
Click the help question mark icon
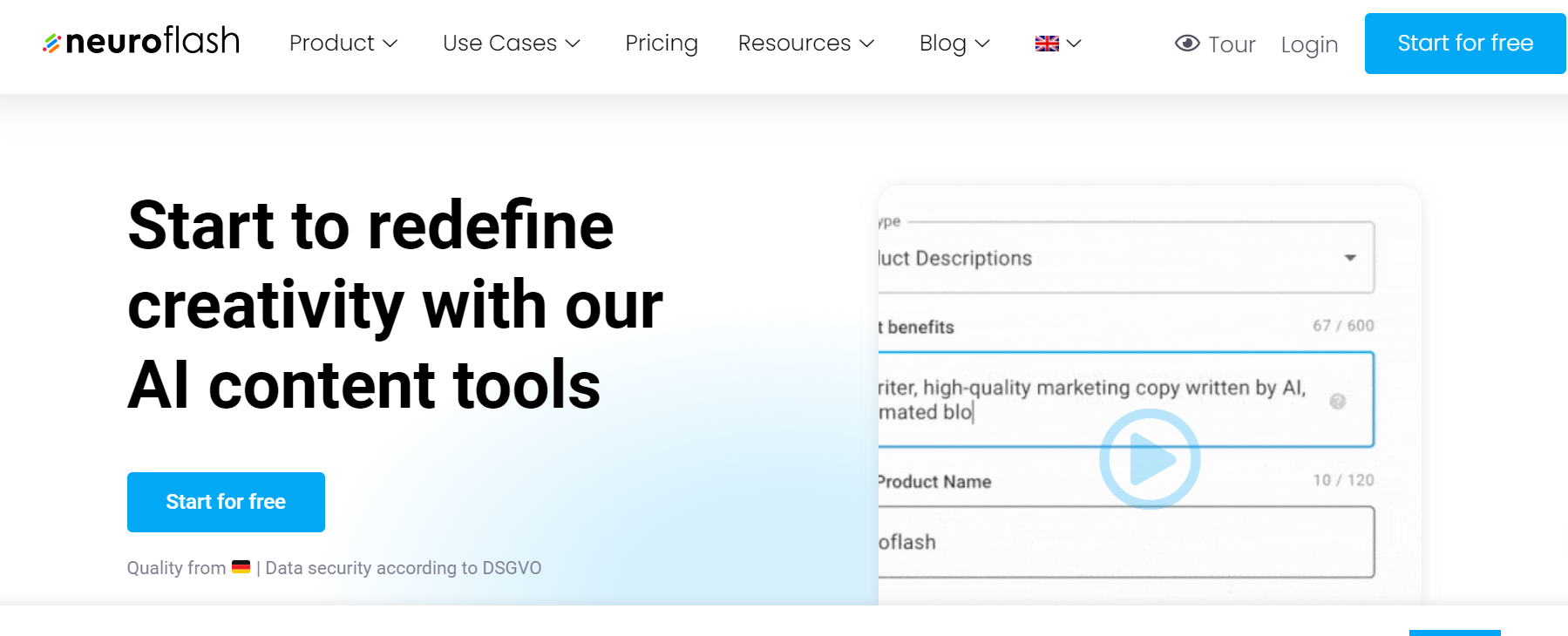pyautogui.click(x=1337, y=401)
